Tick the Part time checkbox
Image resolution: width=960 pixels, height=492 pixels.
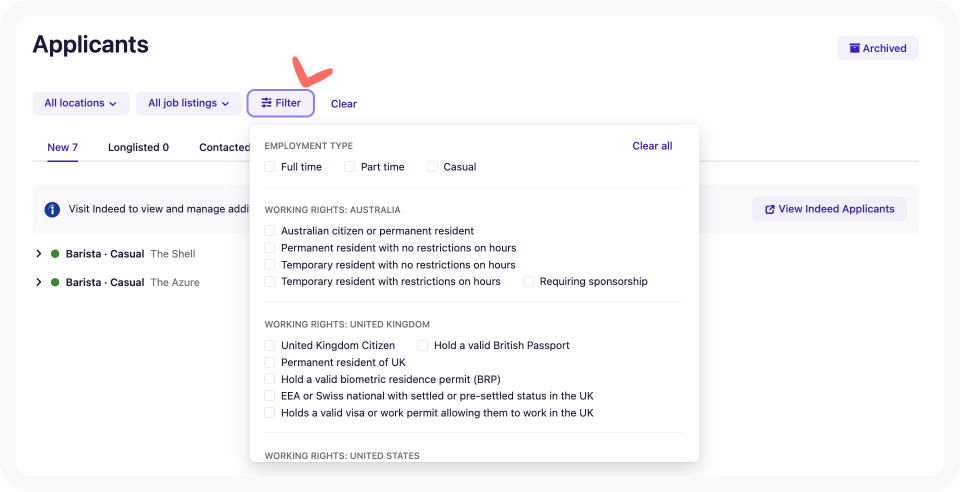pyautogui.click(x=349, y=166)
